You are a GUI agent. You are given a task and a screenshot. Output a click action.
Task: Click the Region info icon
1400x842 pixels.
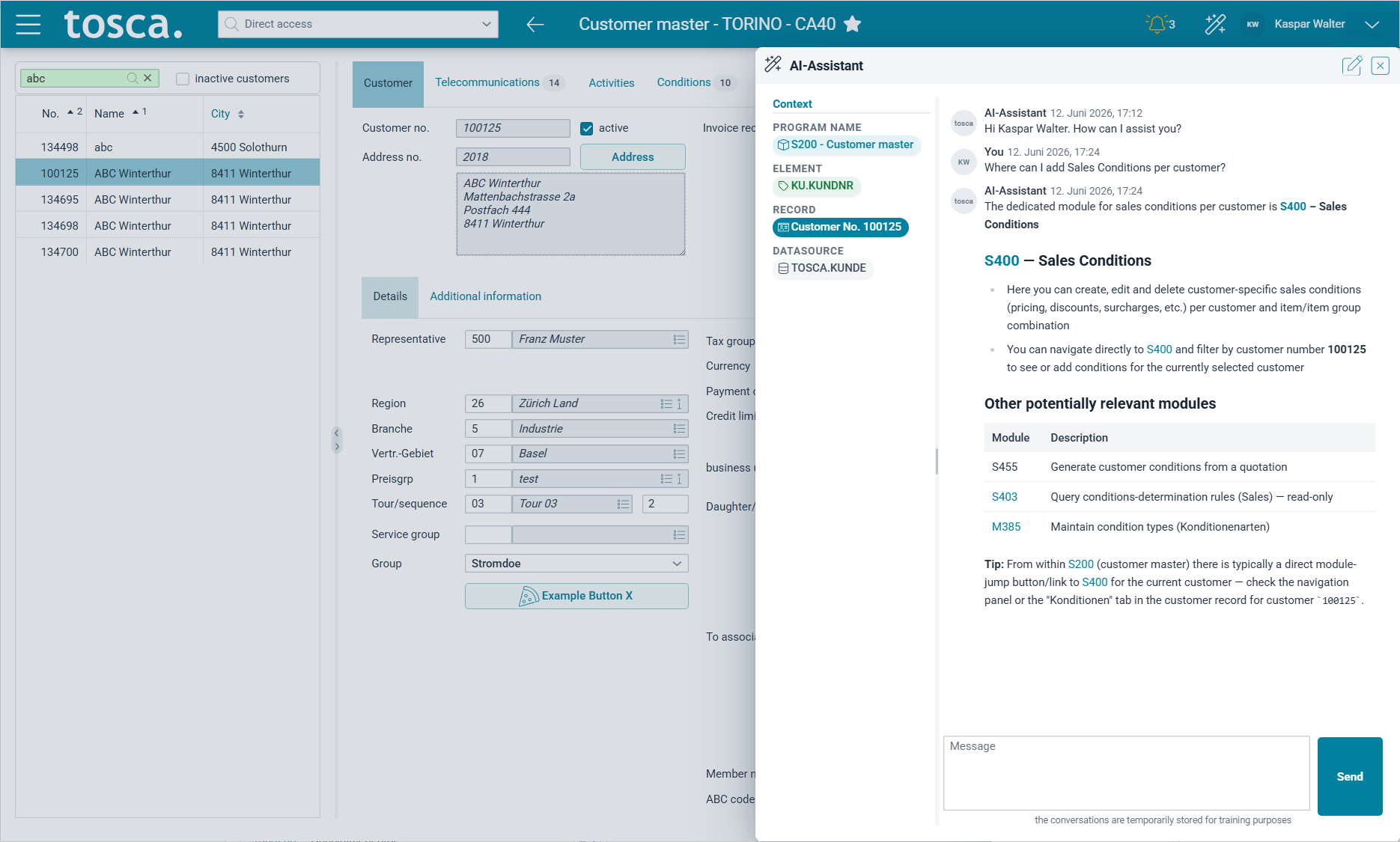[680, 404]
